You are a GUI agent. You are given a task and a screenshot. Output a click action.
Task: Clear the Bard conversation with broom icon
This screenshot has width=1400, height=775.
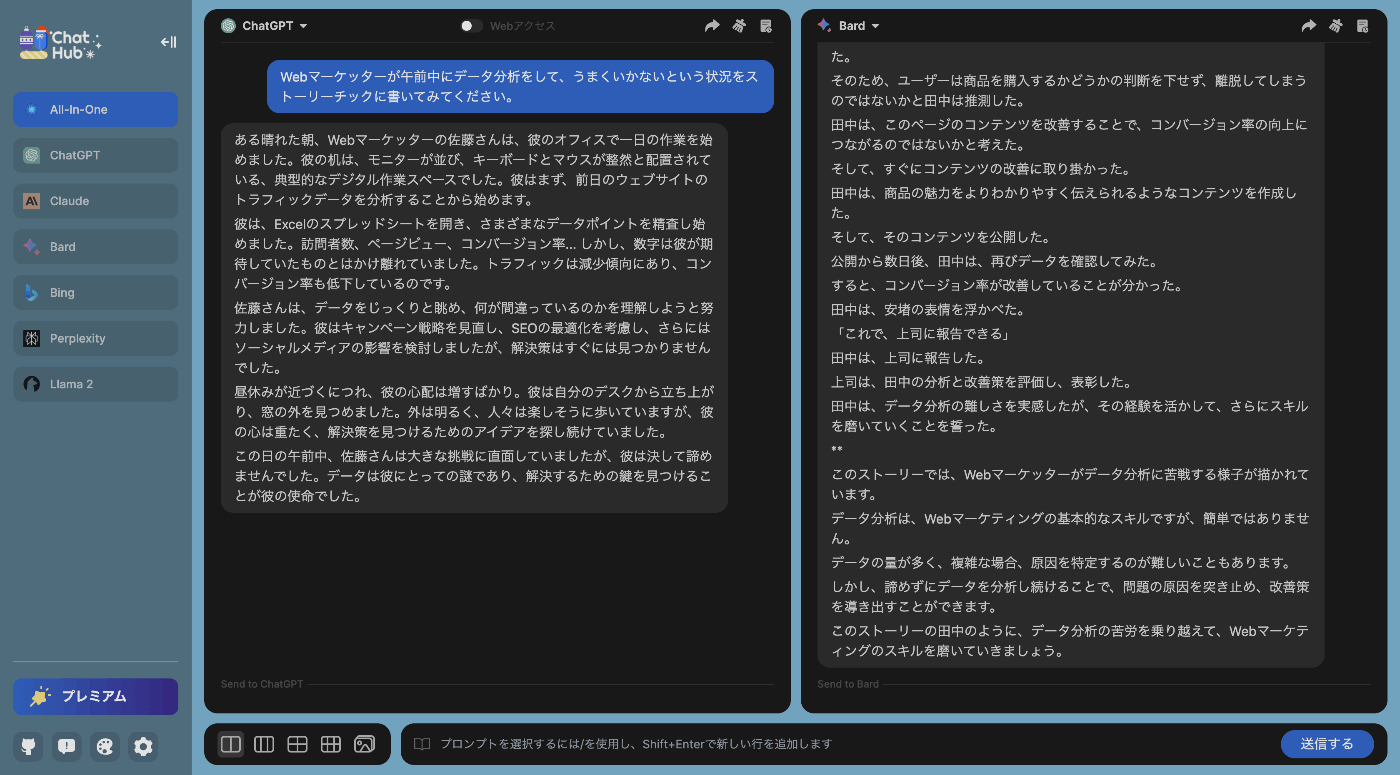coord(1336,26)
